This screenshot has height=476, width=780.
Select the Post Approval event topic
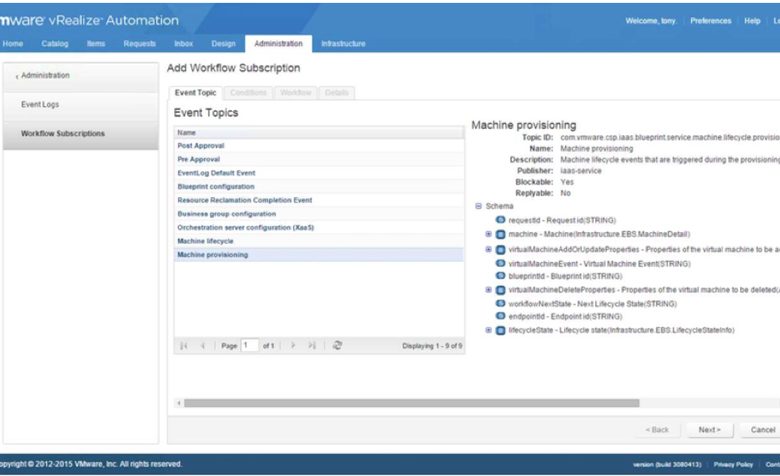(319, 146)
